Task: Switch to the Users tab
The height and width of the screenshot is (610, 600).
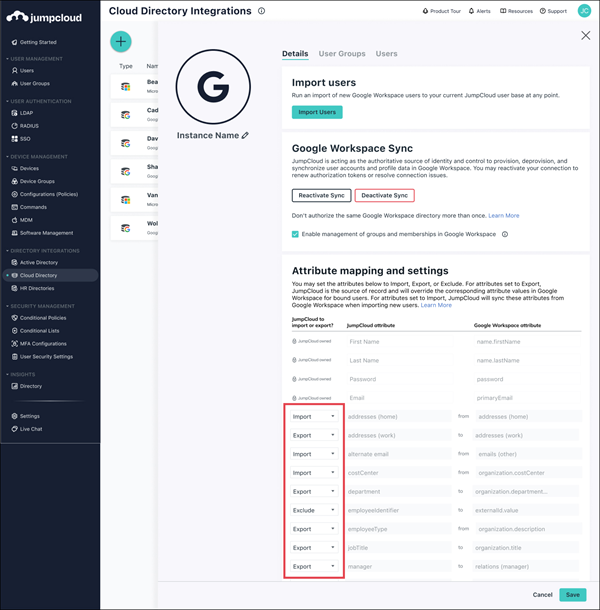Action: pyautogui.click(x=386, y=54)
